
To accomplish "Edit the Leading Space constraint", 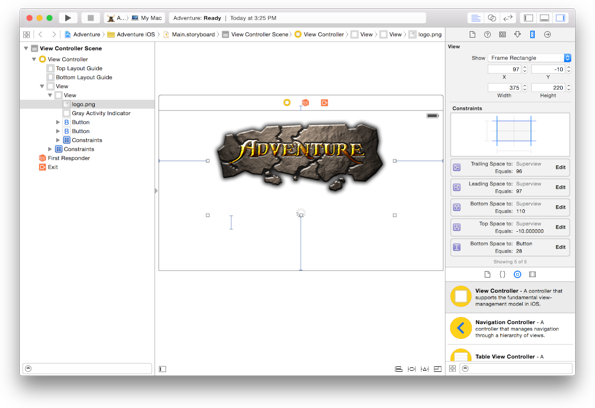I will [560, 187].
